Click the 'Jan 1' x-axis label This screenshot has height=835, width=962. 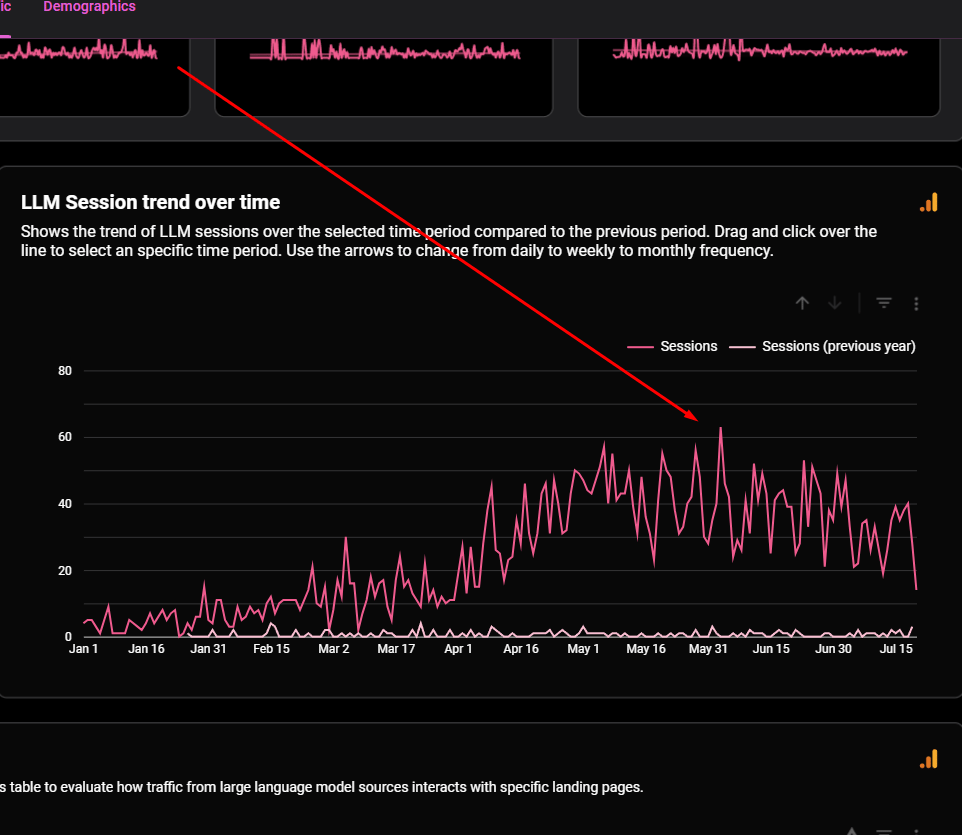coord(84,649)
